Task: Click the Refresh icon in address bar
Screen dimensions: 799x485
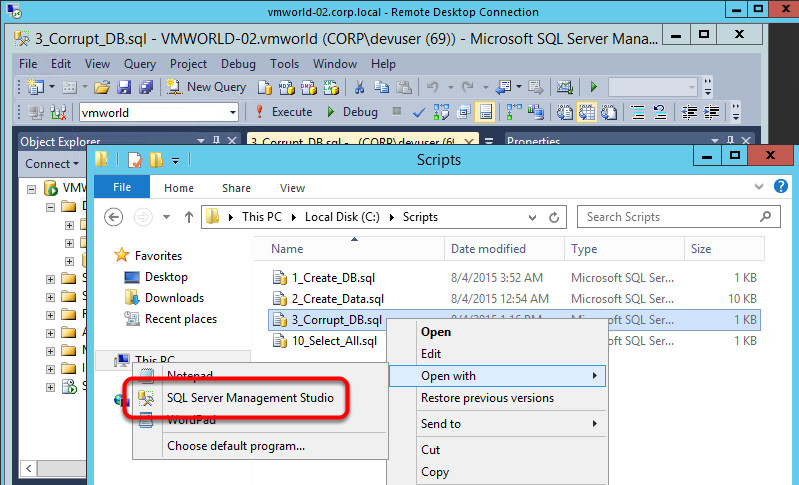Action: tap(554, 218)
